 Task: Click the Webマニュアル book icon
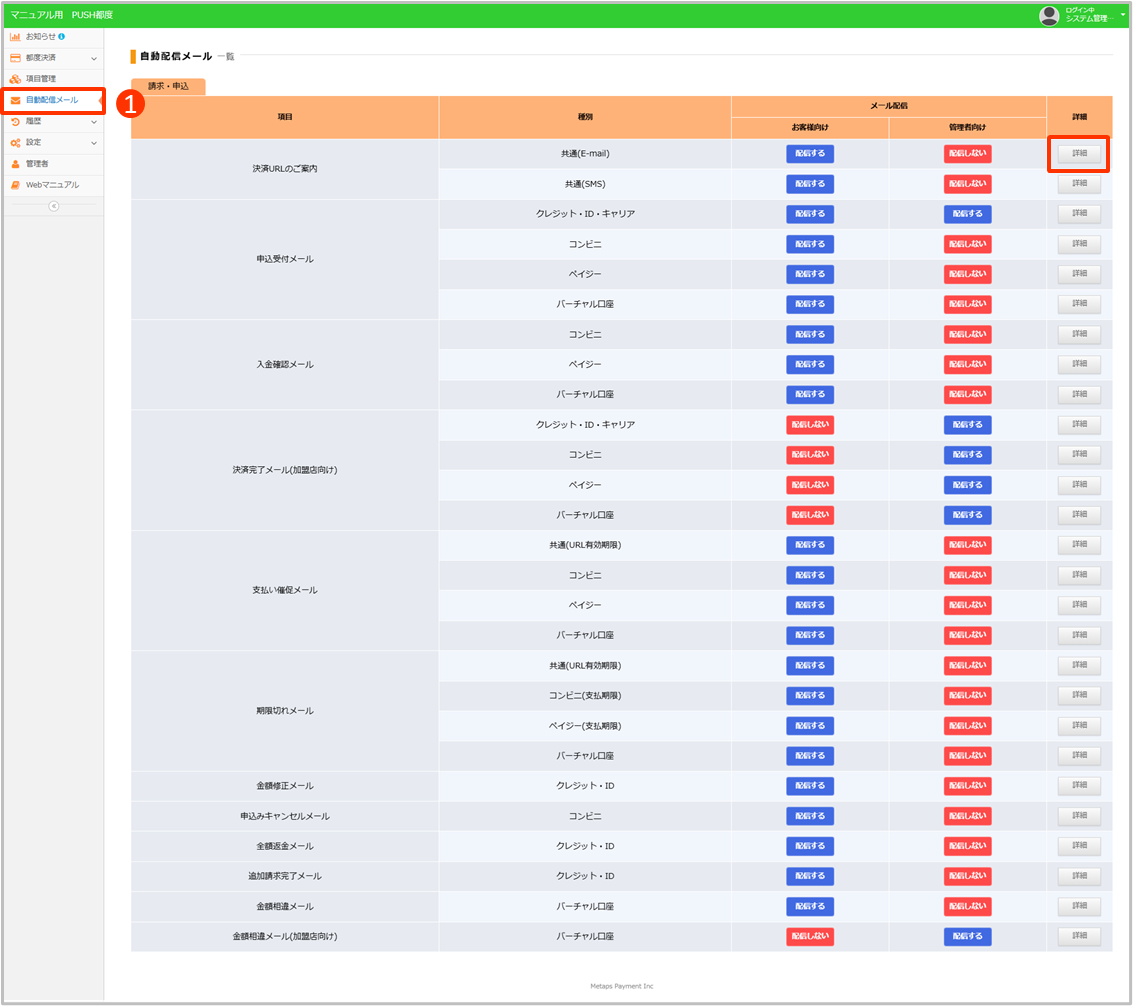pyautogui.click(x=15, y=185)
